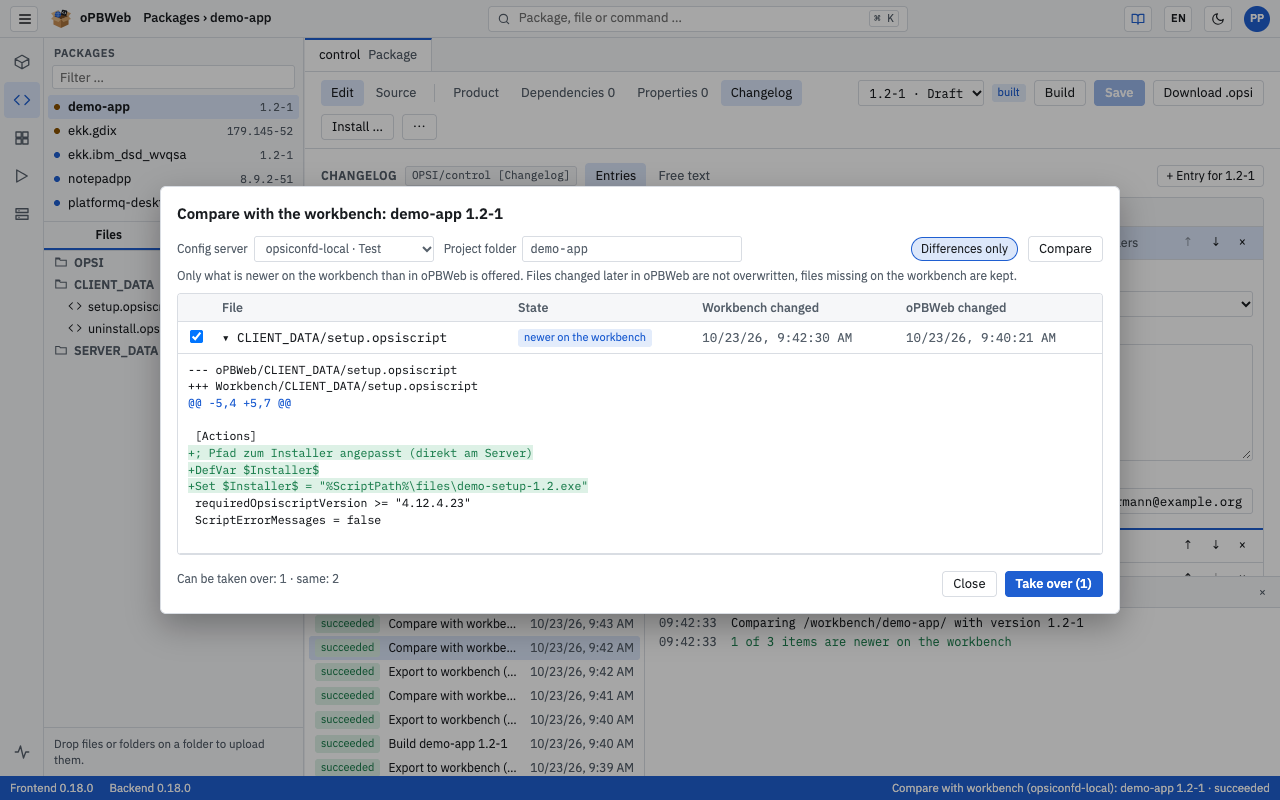Focus the Project folder input field
This screenshot has width=1280, height=800.
point(631,249)
